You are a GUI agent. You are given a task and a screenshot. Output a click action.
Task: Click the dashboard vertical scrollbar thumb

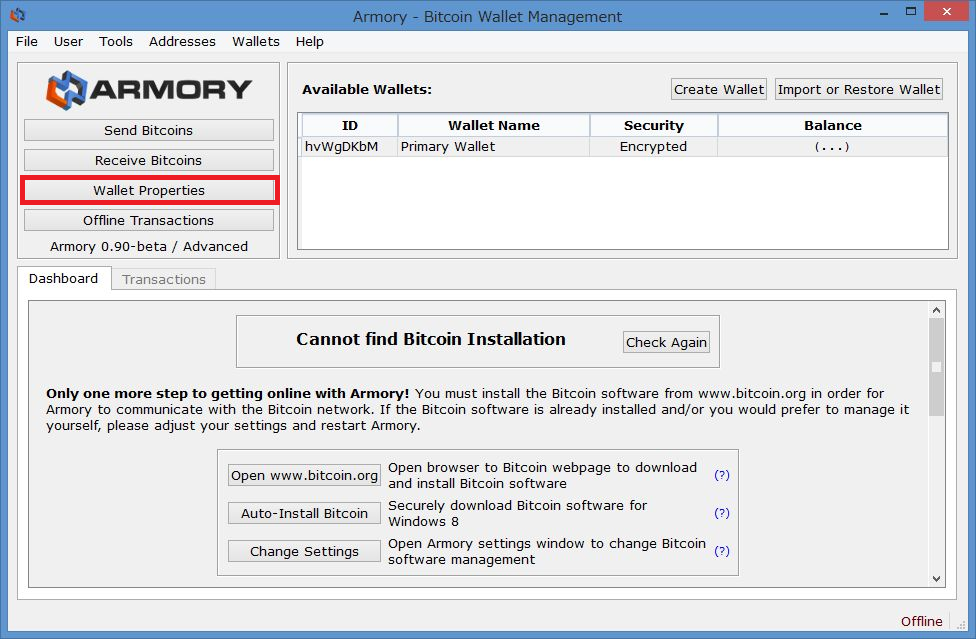936,367
